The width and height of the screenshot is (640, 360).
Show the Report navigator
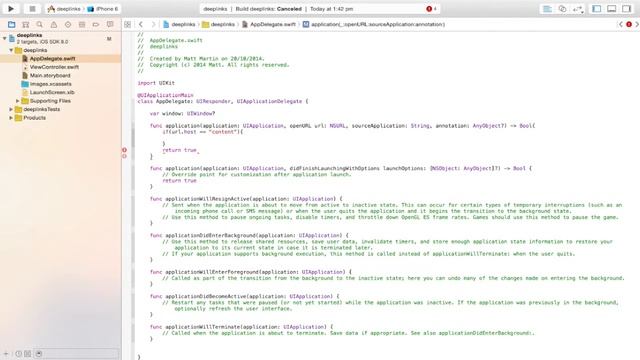[110, 24]
